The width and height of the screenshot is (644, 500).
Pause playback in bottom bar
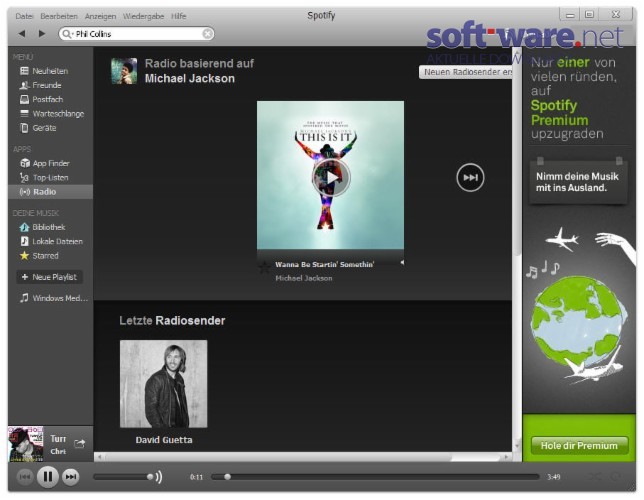point(48,477)
